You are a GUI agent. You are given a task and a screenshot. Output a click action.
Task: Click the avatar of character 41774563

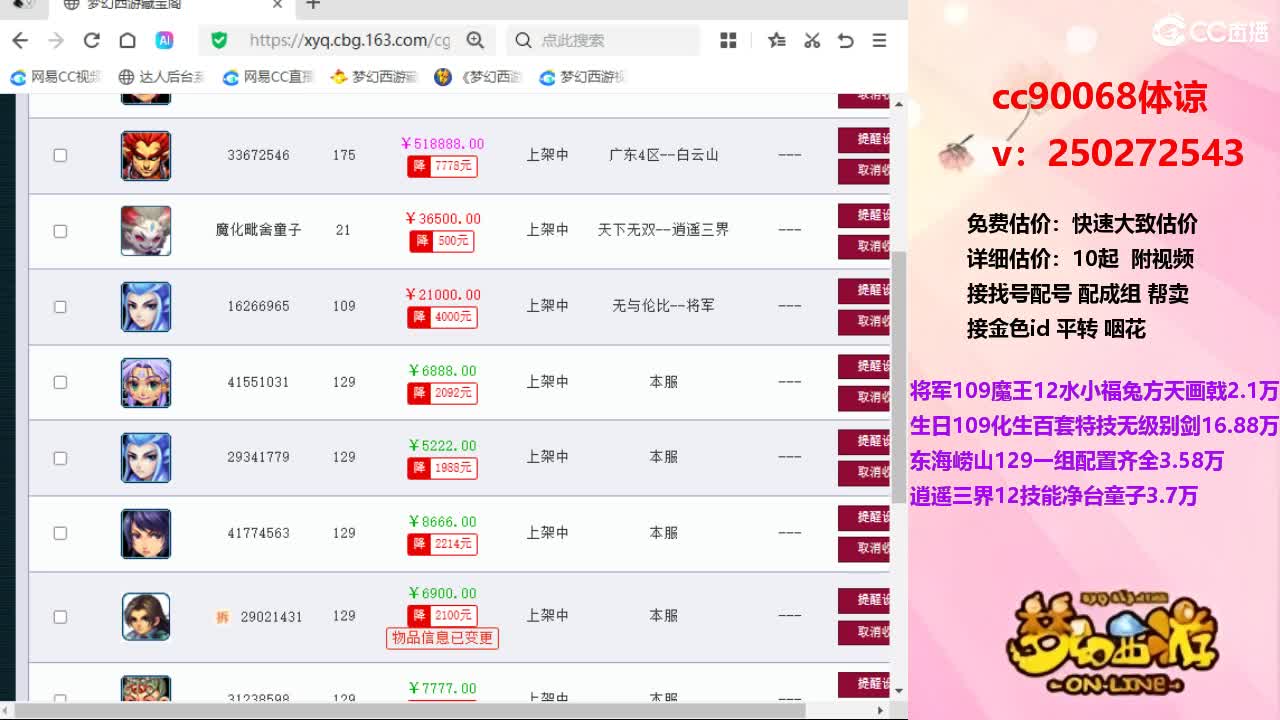pyautogui.click(x=146, y=533)
